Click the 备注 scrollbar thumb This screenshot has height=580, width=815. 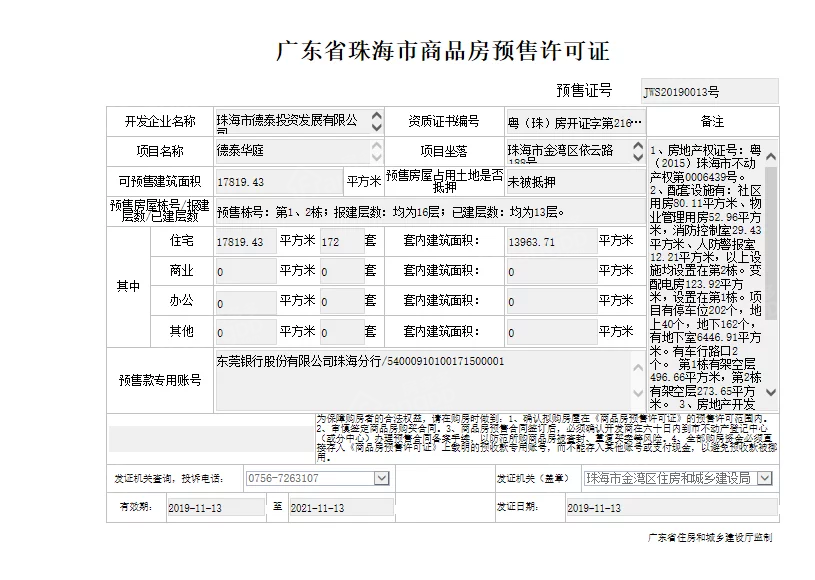pos(771,243)
